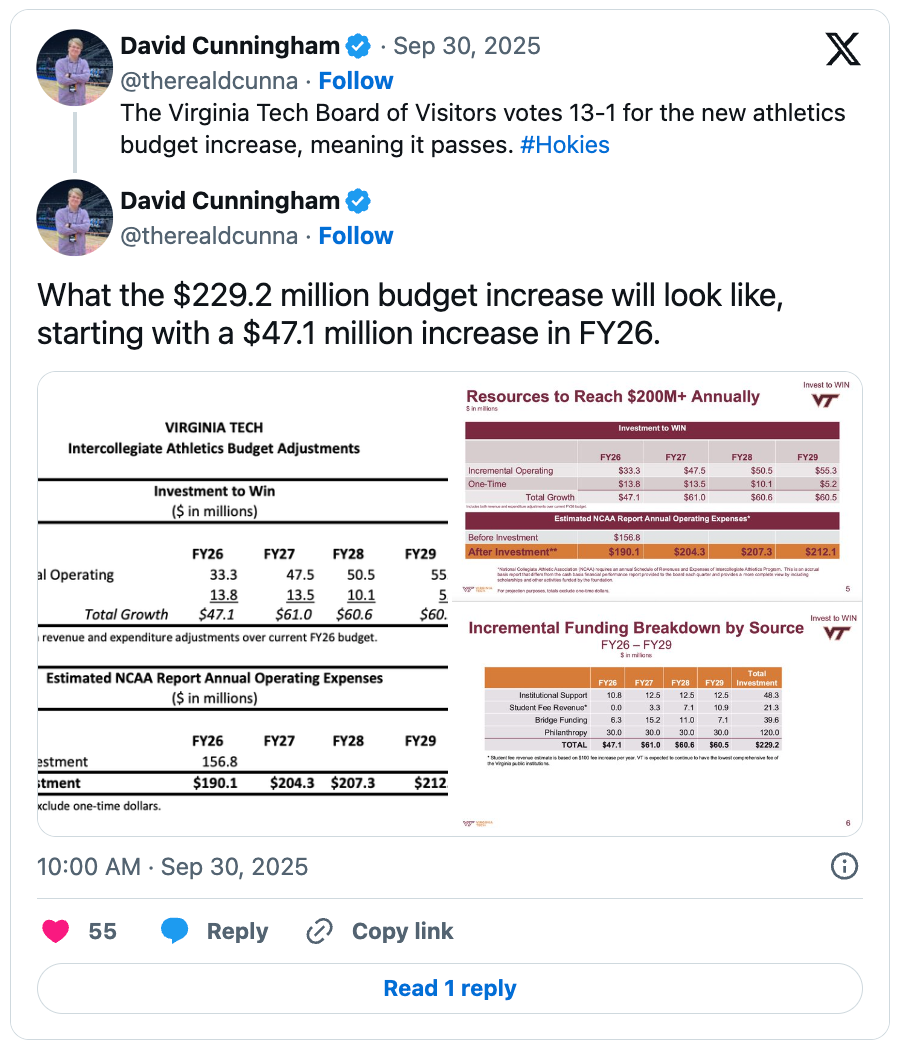Follow @therealdcunna from the first tweet
The width and height of the screenshot is (904, 1048).
(x=356, y=81)
